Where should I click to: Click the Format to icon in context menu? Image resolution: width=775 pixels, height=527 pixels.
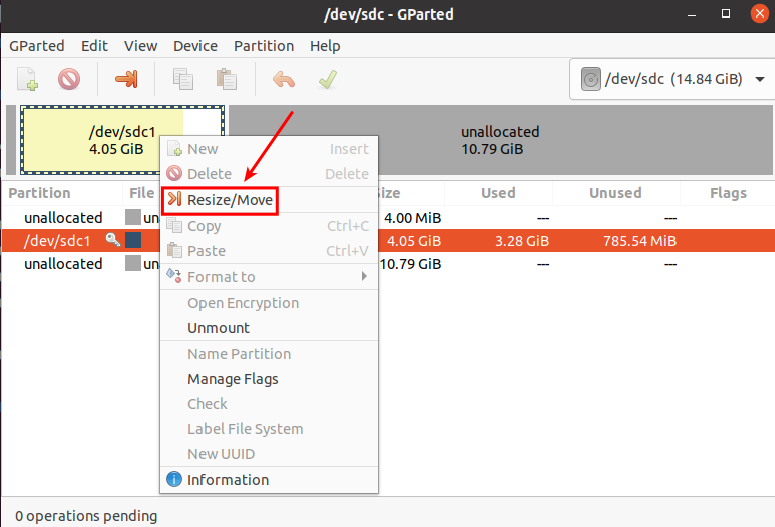(x=173, y=276)
